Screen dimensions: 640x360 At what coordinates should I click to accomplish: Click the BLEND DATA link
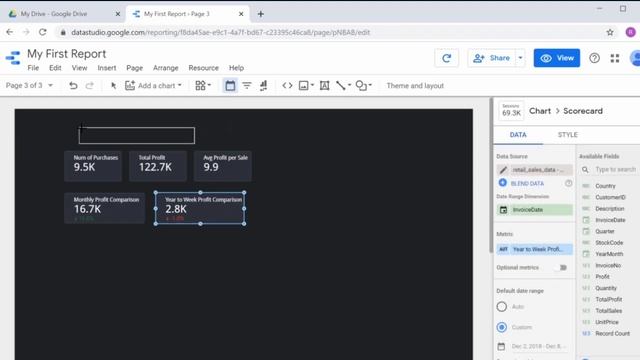click(x=527, y=183)
